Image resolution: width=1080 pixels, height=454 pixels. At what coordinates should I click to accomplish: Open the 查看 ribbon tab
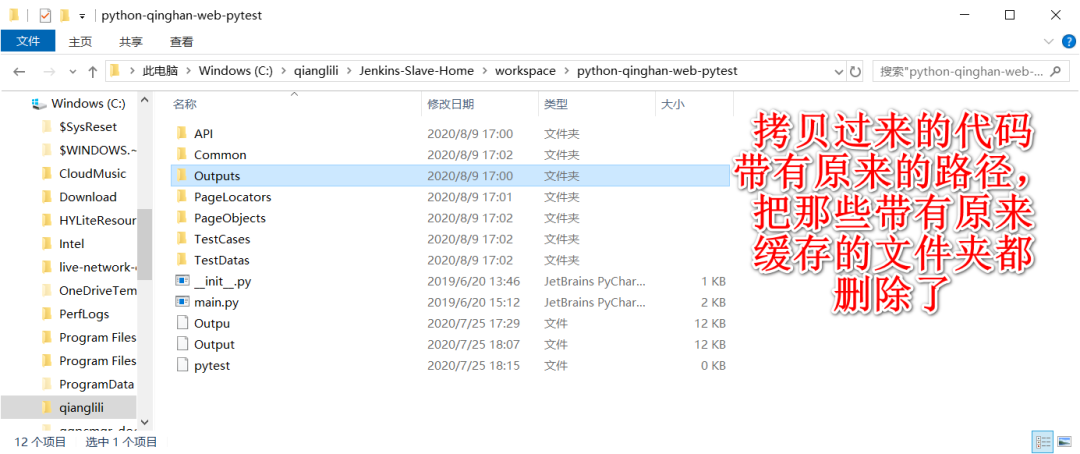pyautogui.click(x=182, y=41)
